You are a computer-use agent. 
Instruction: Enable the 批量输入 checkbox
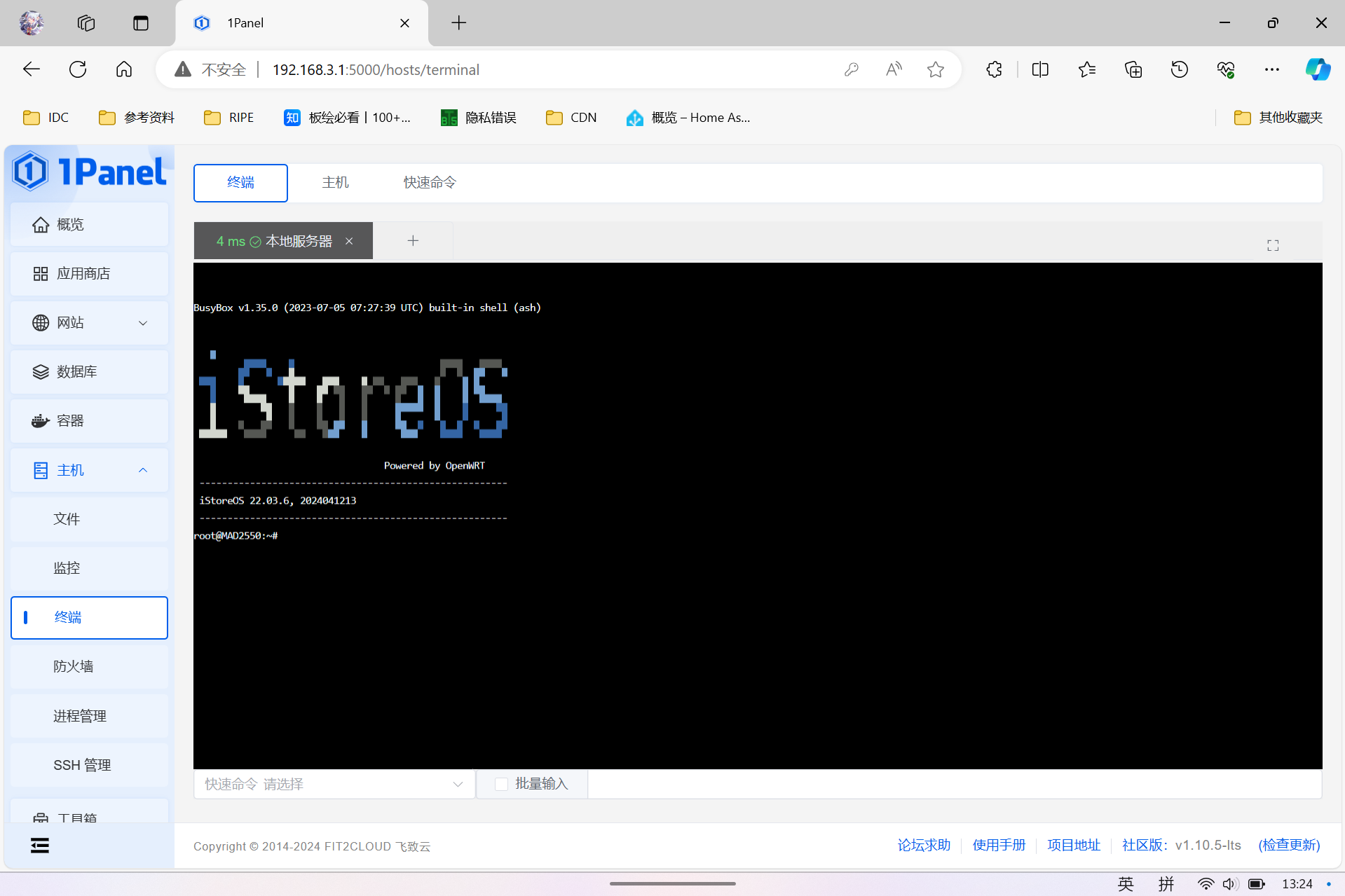point(501,784)
